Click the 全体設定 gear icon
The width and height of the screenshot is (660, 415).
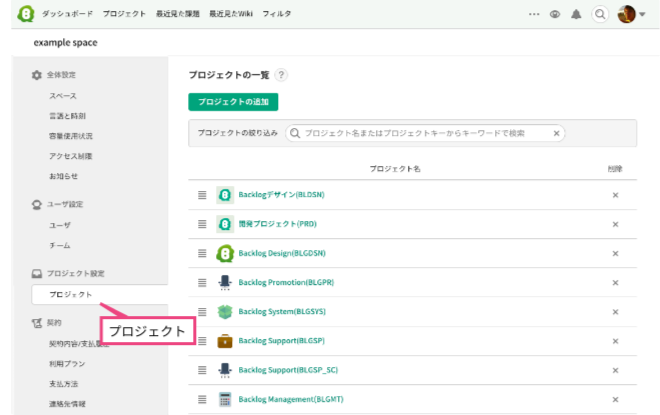(x=37, y=75)
